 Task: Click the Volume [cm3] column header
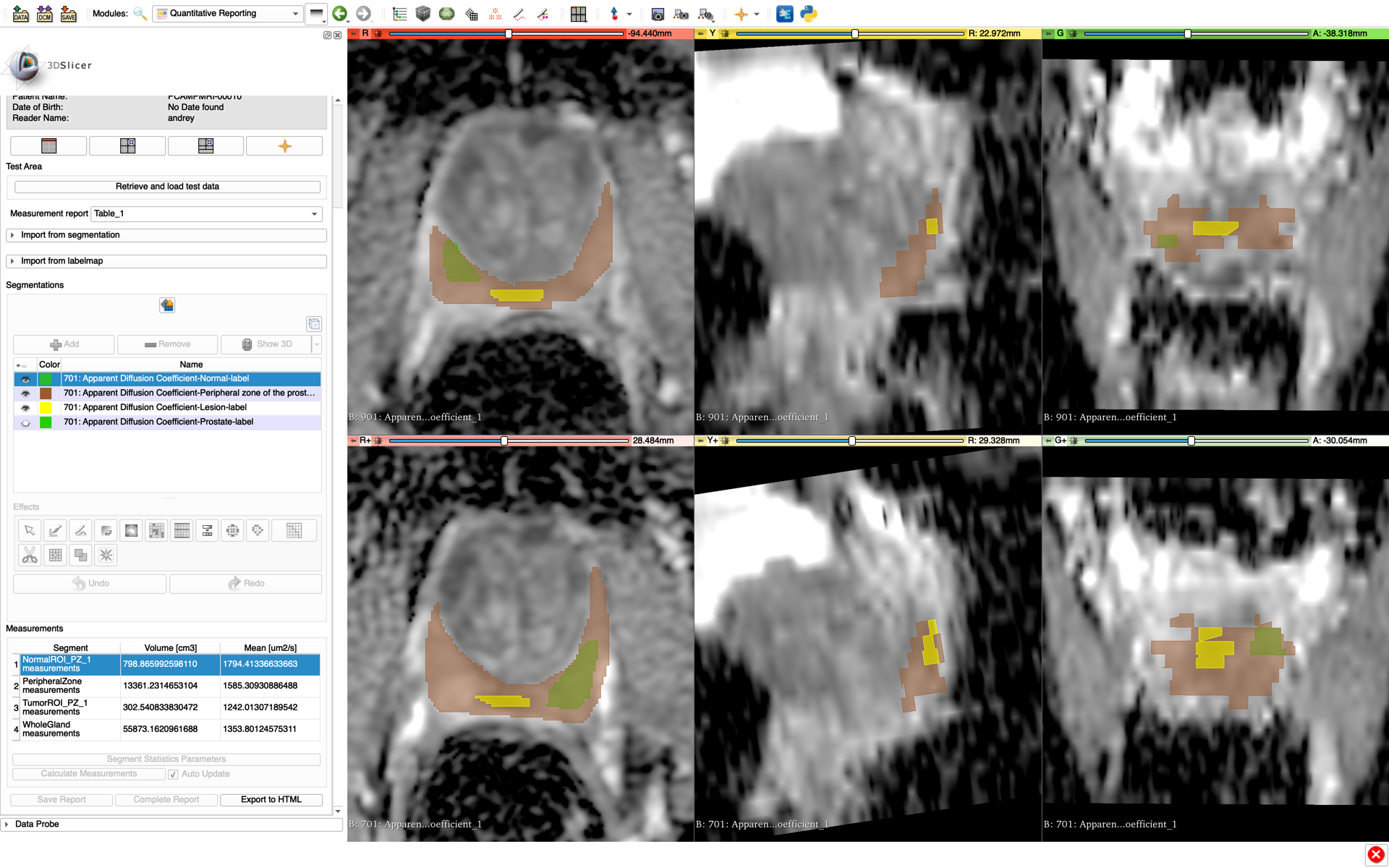pyautogui.click(x=170, y=648)
